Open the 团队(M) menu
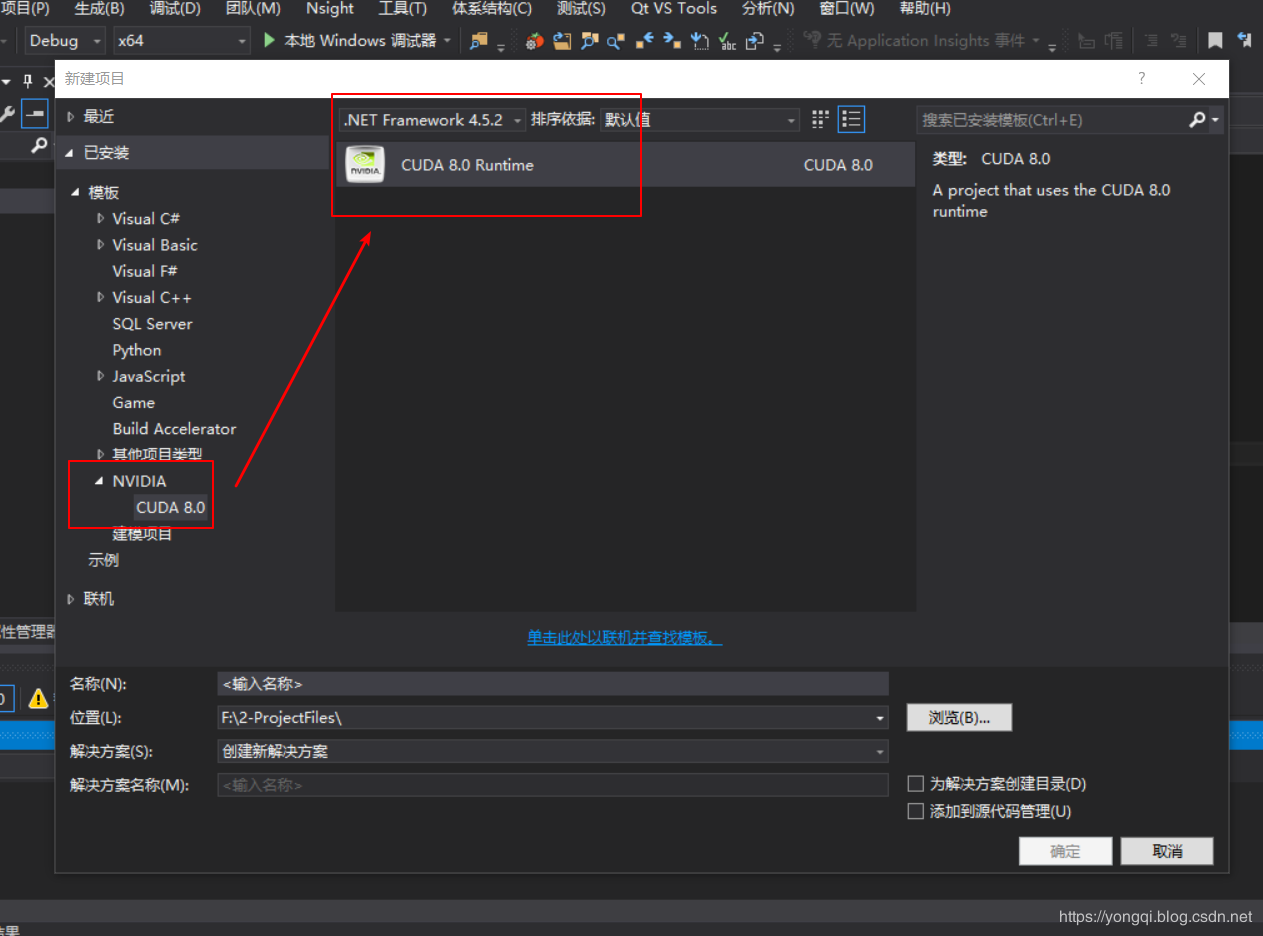Screen dimensions: 1263x936 [253, 9]
